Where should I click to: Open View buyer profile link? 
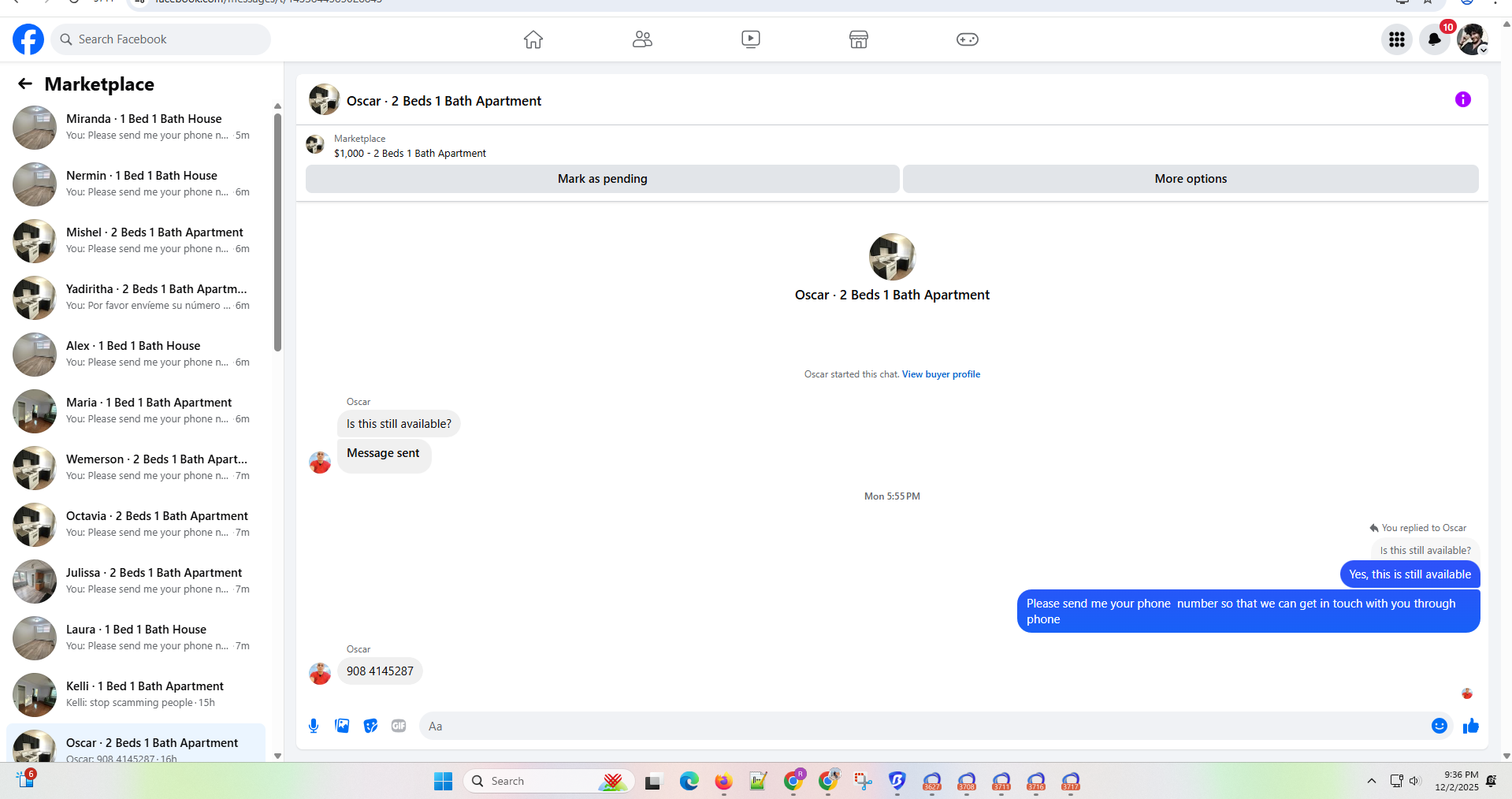[x=941, y=374]
